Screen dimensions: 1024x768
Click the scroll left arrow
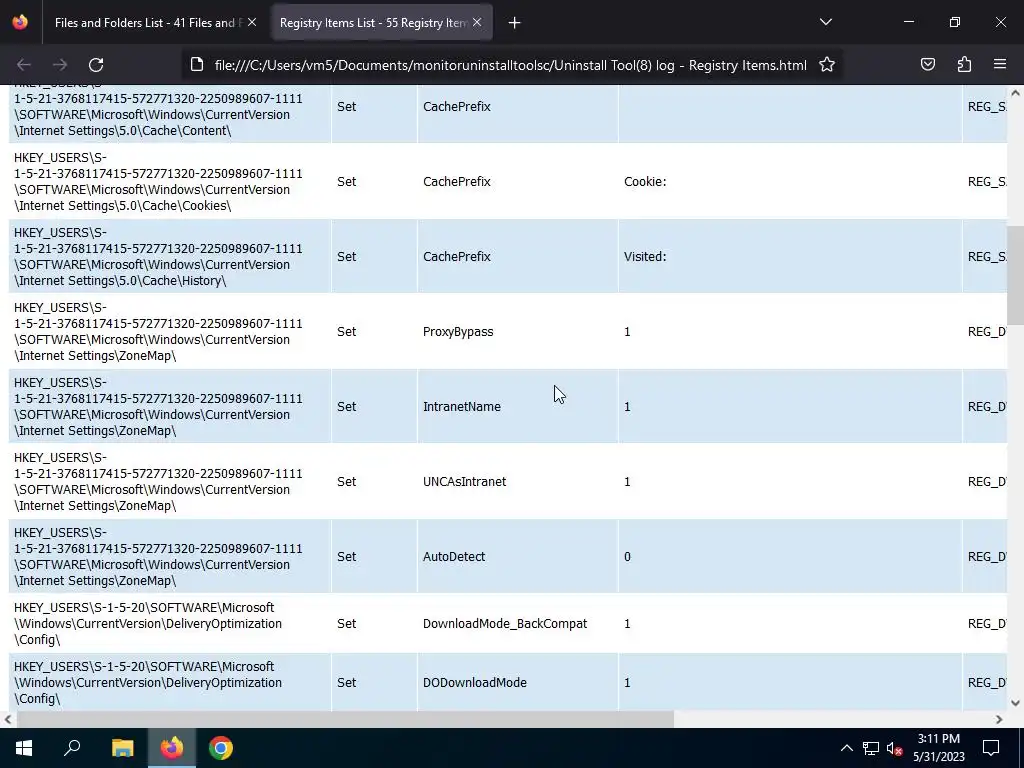[x=8, y=719]
